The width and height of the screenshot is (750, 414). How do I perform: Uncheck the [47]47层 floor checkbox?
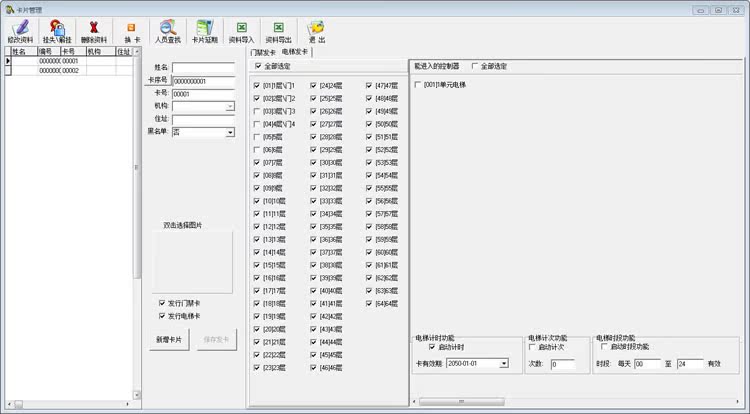[x=369, y=86]
